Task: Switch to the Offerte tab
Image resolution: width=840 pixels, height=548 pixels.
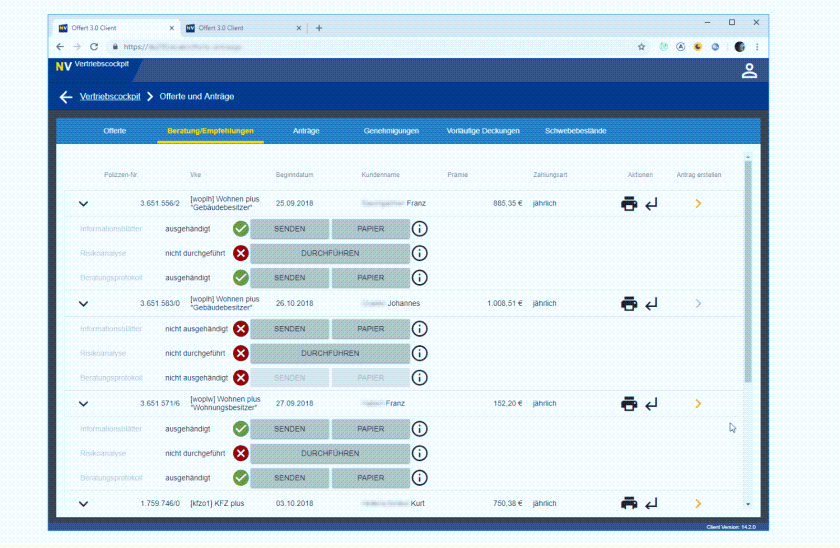Action: pos(115,131)
